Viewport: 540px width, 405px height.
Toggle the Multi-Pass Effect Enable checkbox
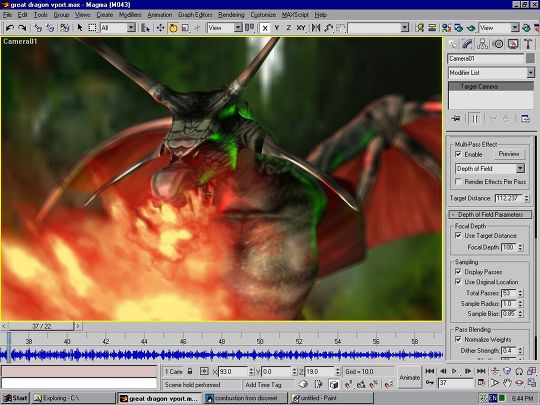pos(458,154)
